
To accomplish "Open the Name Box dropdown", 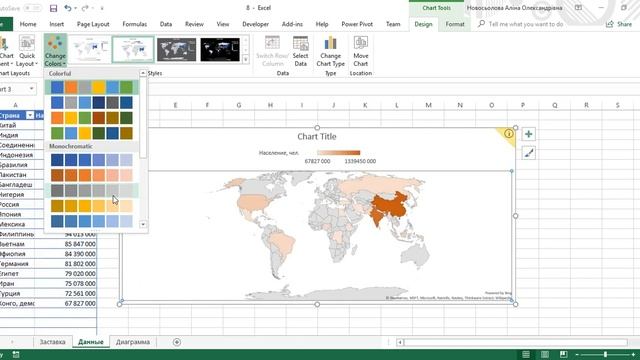I will coord(31,89).
